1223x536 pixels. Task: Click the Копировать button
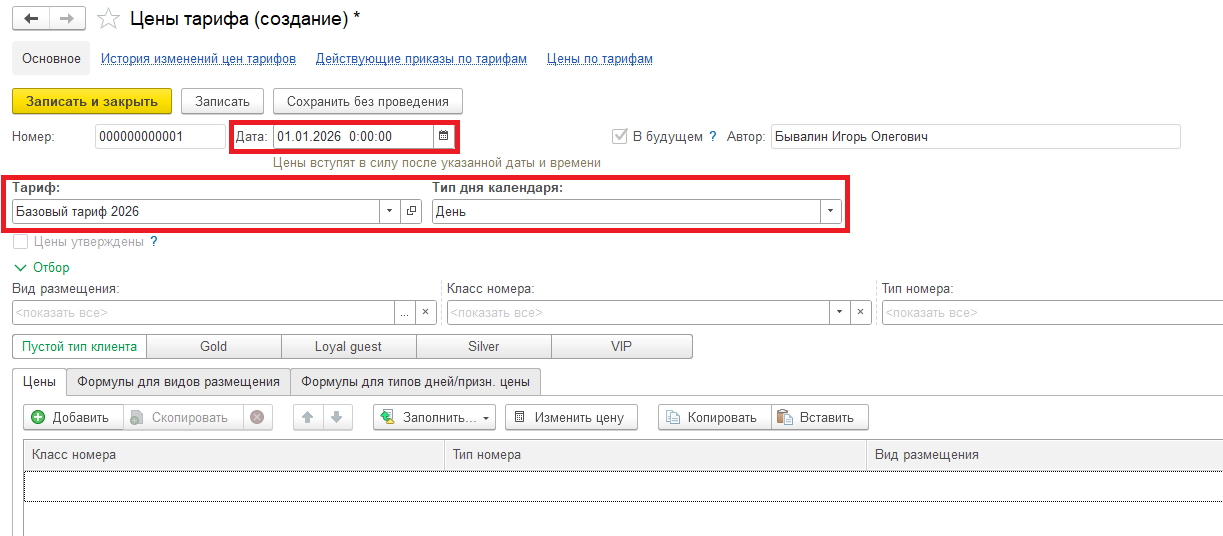pyautogui.click(x=715, y=417)
